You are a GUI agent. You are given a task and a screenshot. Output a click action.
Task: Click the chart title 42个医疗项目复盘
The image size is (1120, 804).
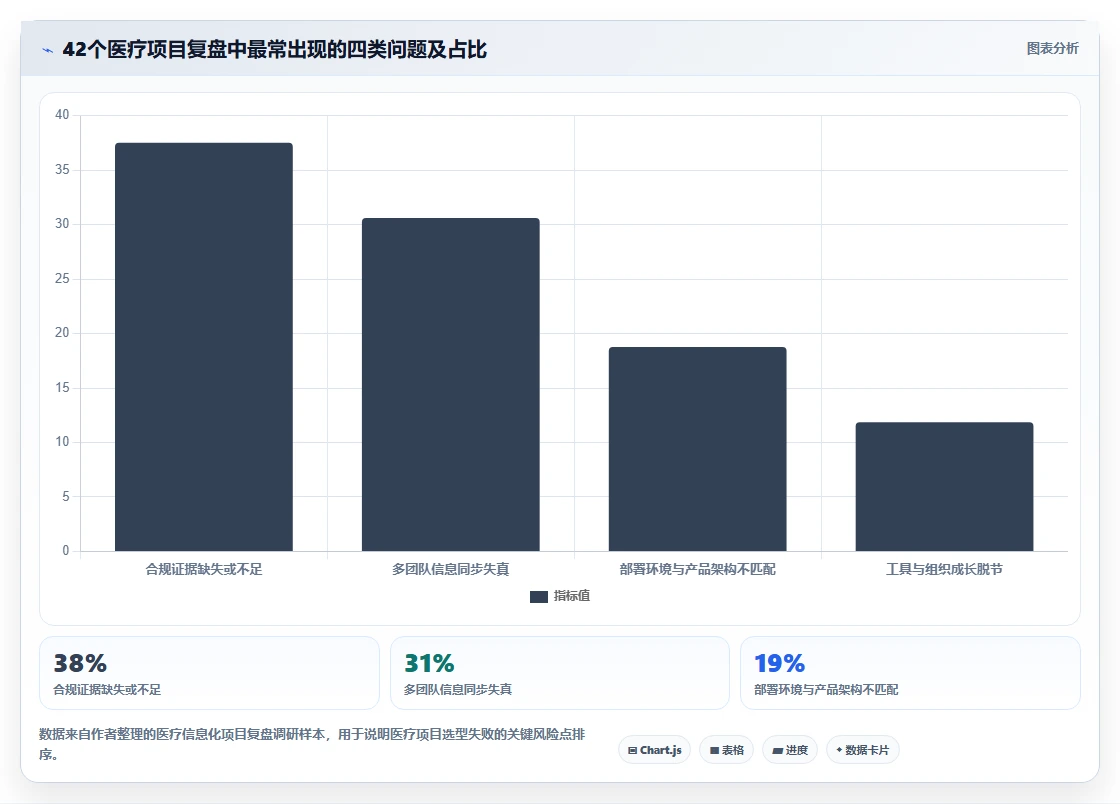tap(274, 49)
